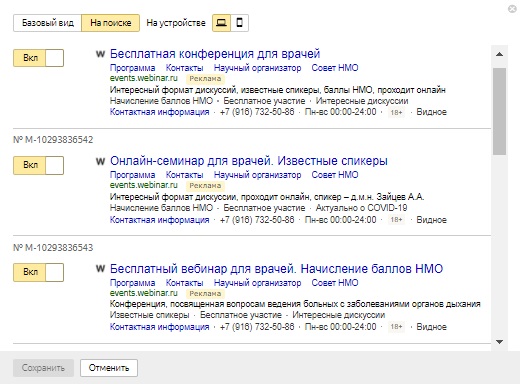Click 'Видное' location in the first ad
This screenshot has width=520, height=384.
coord(431,112)
